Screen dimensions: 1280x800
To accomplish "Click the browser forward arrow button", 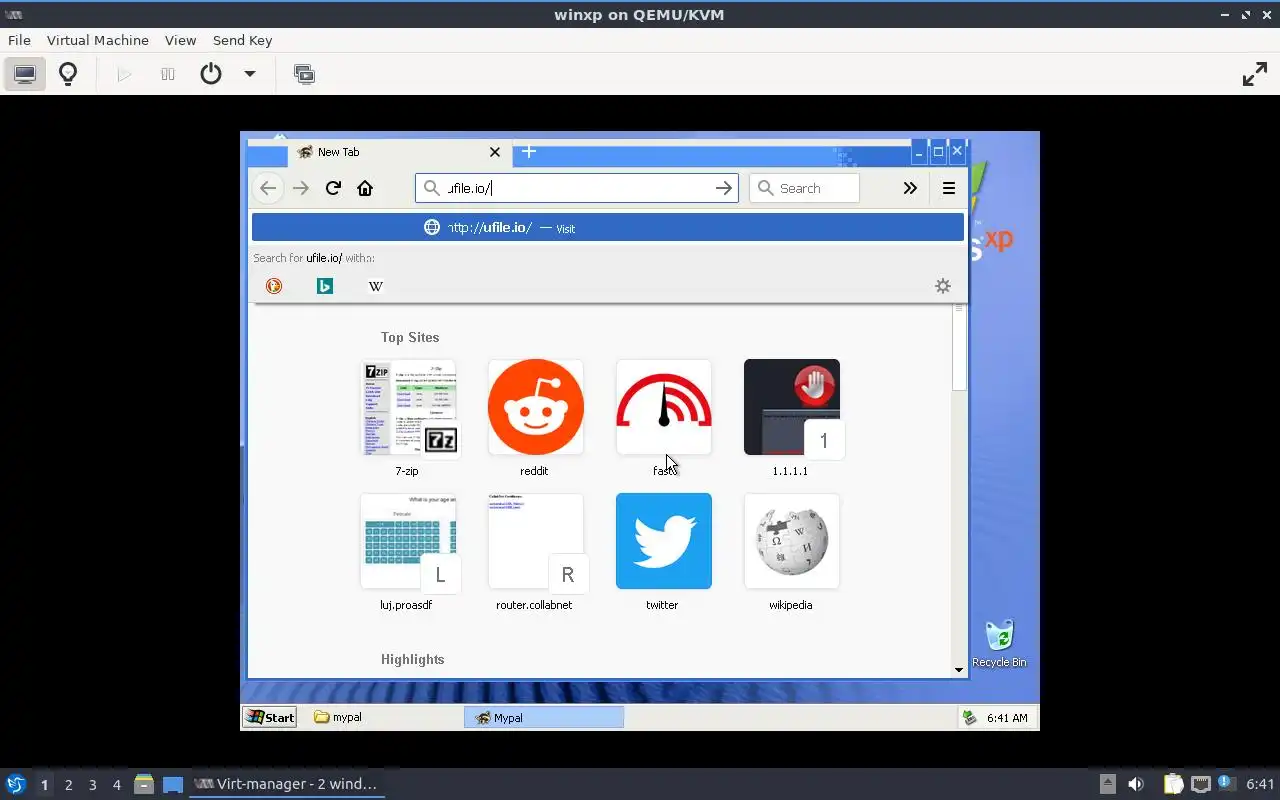I will point(300,188).
